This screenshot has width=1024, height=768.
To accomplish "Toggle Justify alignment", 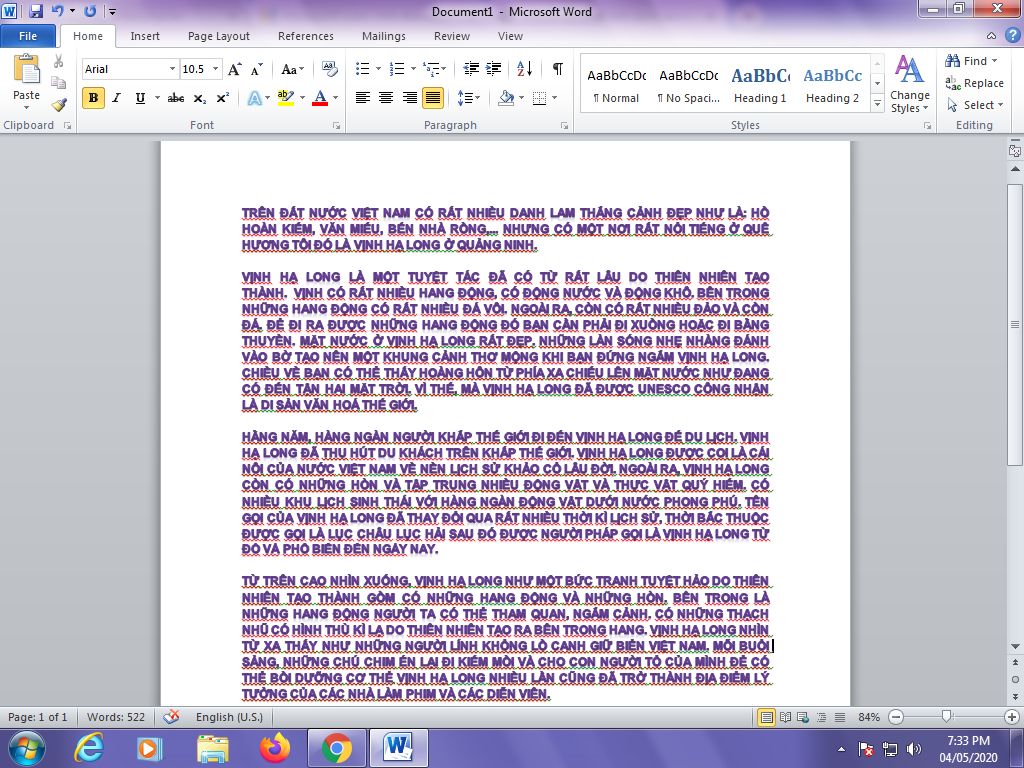I will [x=432, y=98].
